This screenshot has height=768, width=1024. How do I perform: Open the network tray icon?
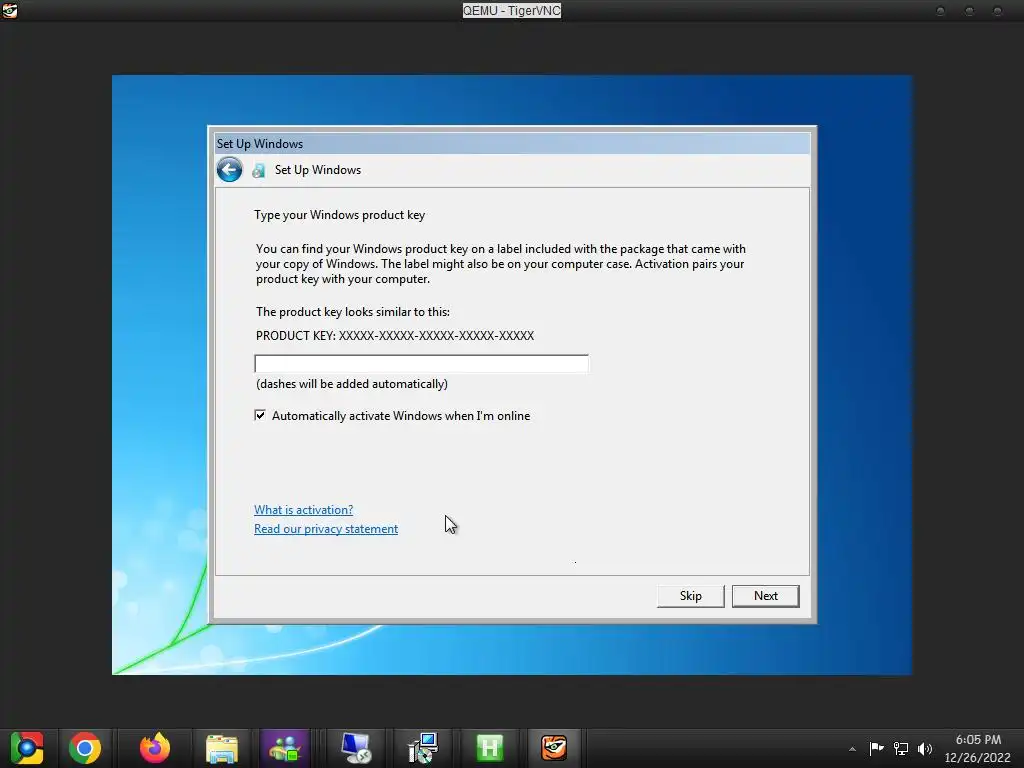click(901, 748)
